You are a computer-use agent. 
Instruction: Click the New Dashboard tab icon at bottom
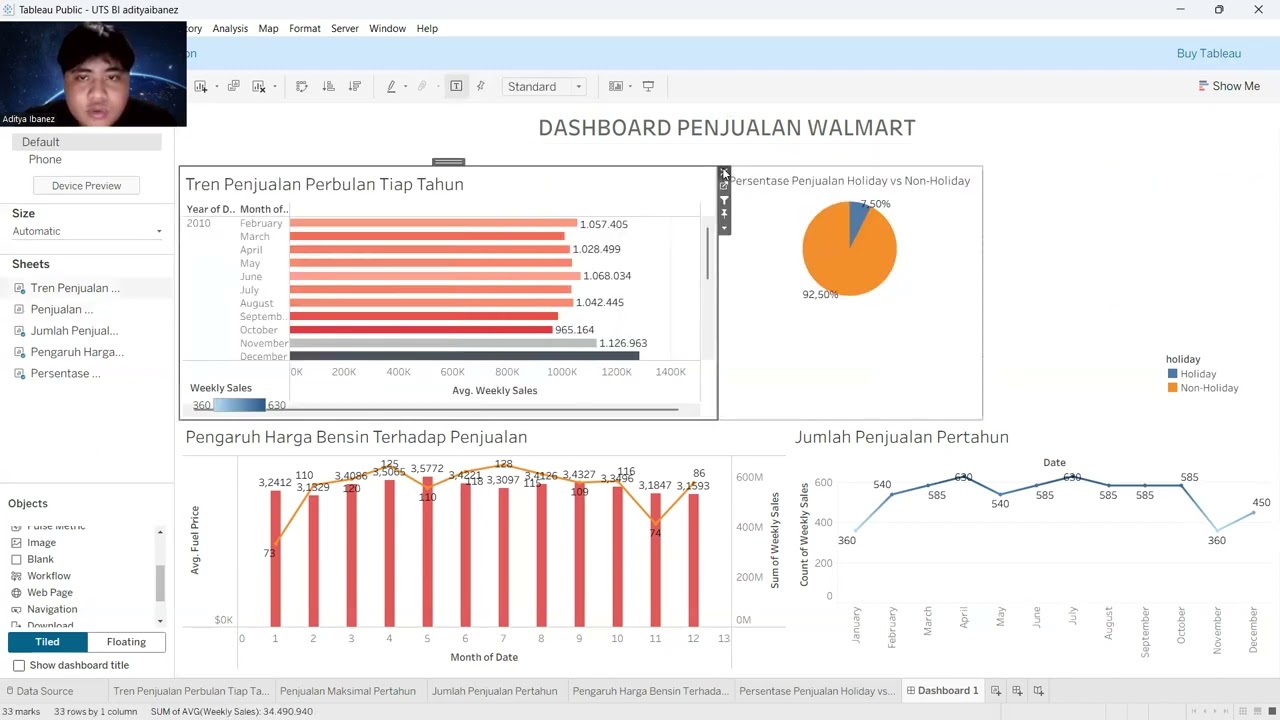pyautogui.click(x=1017, y=691)
